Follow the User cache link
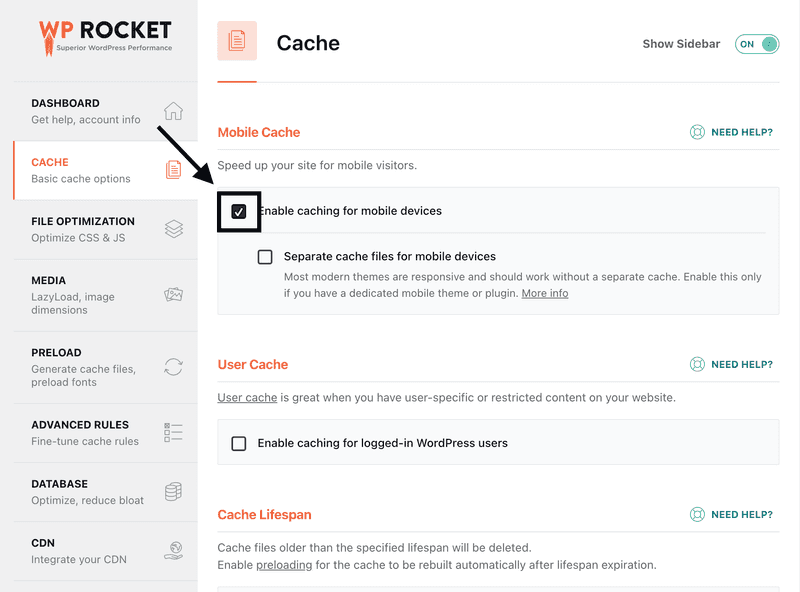 [x=247, y=398]
